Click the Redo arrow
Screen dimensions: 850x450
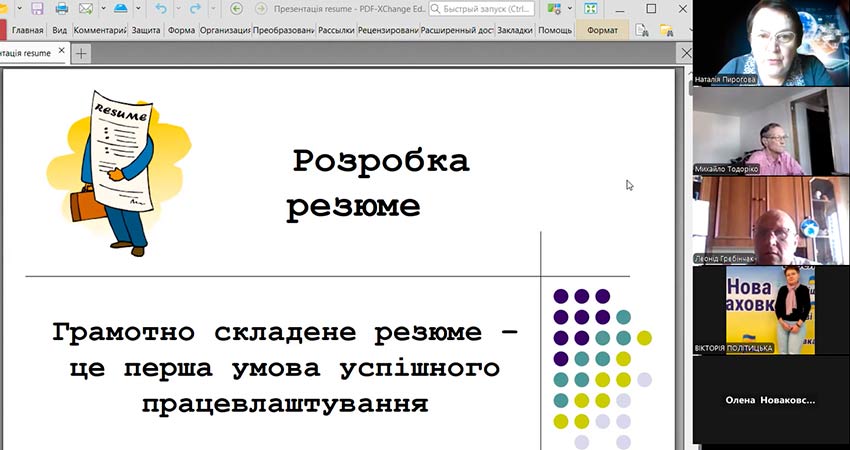[195, 9]
